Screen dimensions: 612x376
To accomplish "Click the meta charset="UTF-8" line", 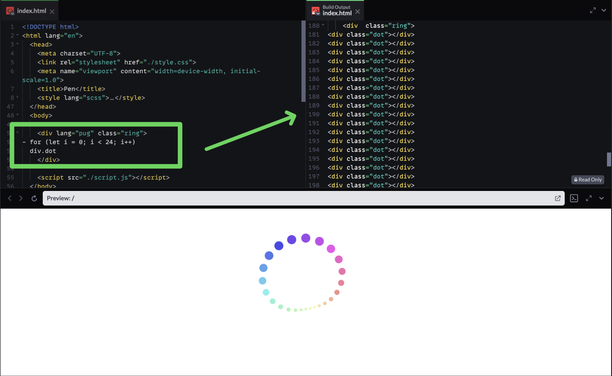I will click(79, 53).
